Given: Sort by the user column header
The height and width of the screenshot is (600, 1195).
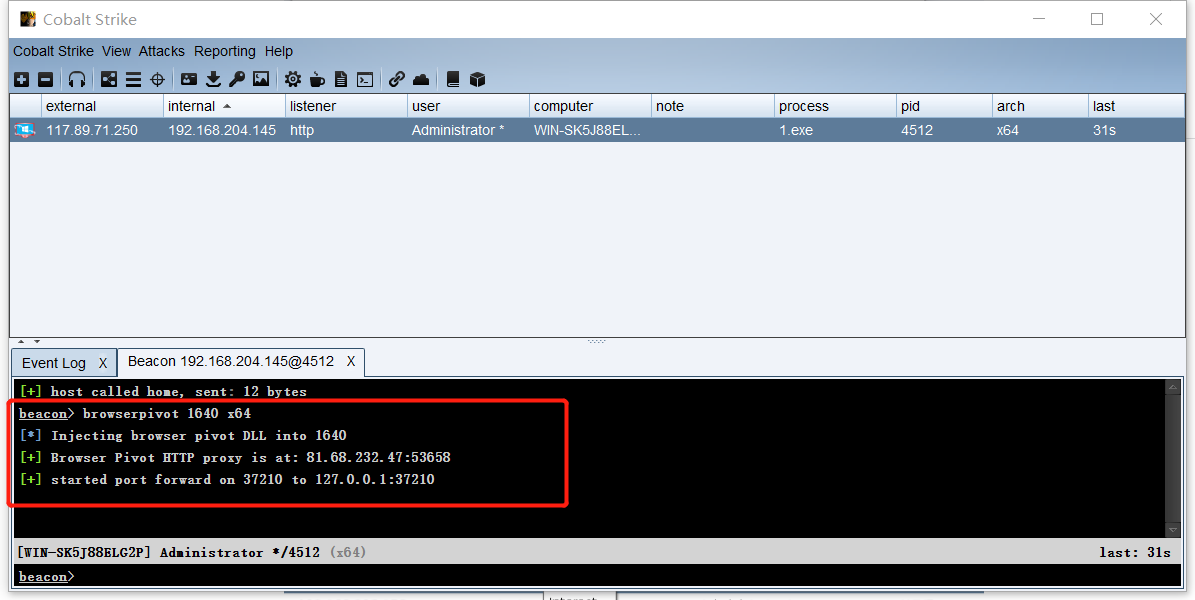Looking at the screenshot, I should click(x=468, y=106).
